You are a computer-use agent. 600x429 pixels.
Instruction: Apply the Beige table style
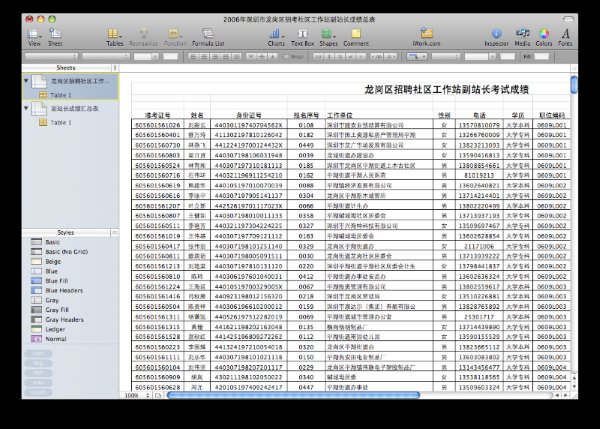click(46, 261)
